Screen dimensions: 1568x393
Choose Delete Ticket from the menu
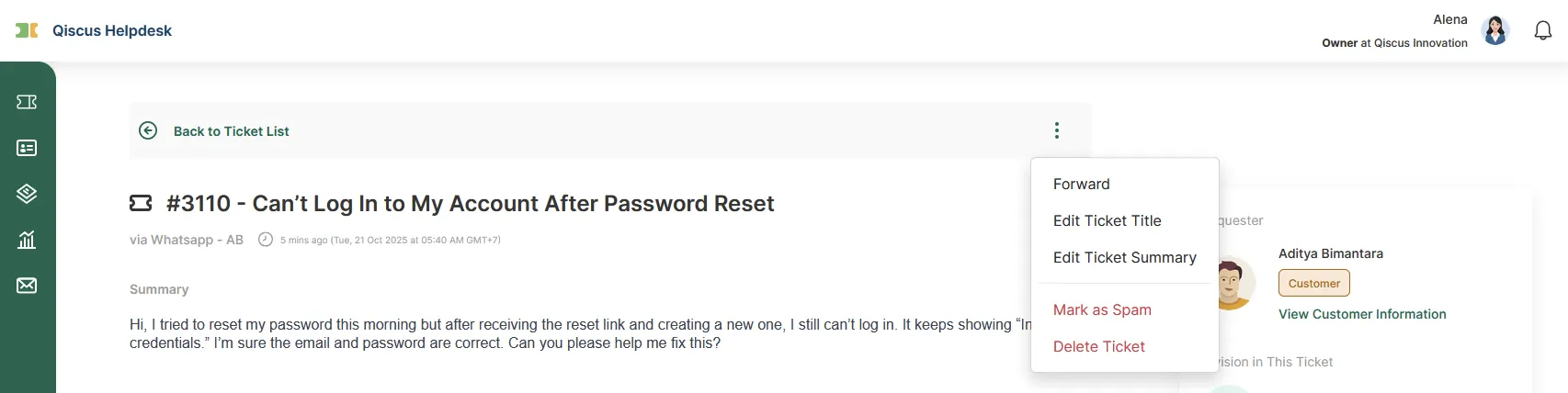pos(1098,346)
